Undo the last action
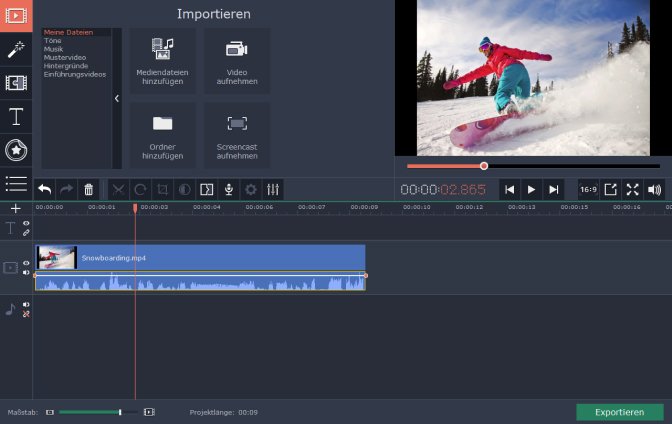Viewport: 672px width, 424px height. pos(45,189)
